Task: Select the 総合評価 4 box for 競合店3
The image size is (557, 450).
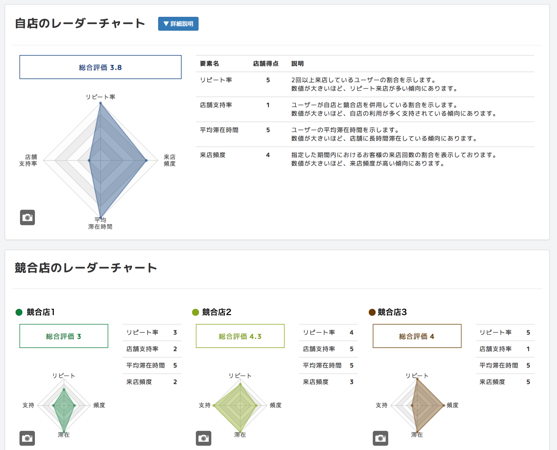Action: tap(417, 336)
